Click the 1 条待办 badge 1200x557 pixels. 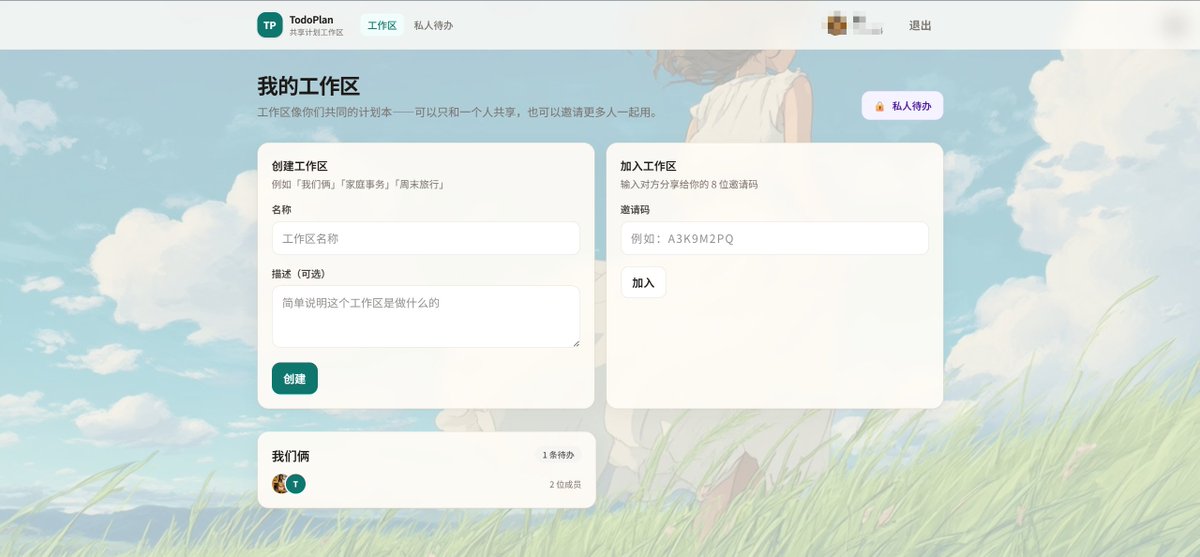pos(558,455)
